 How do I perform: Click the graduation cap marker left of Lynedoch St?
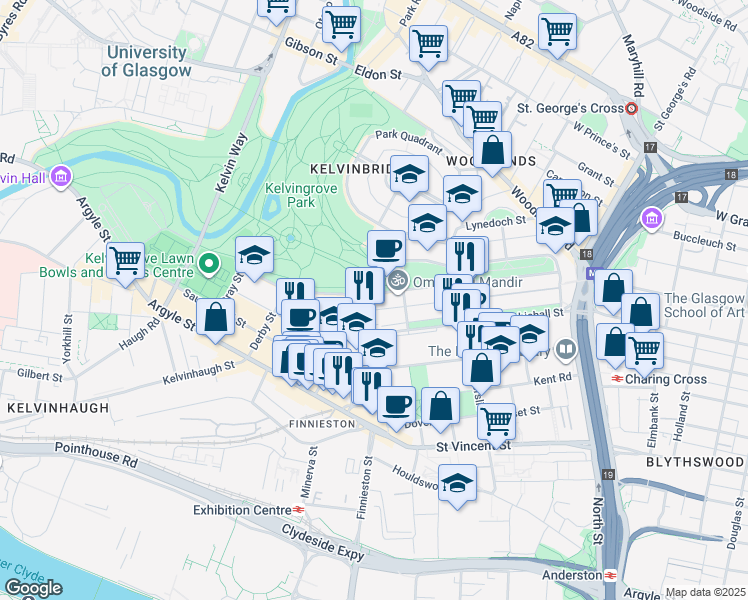coord(427,224)
